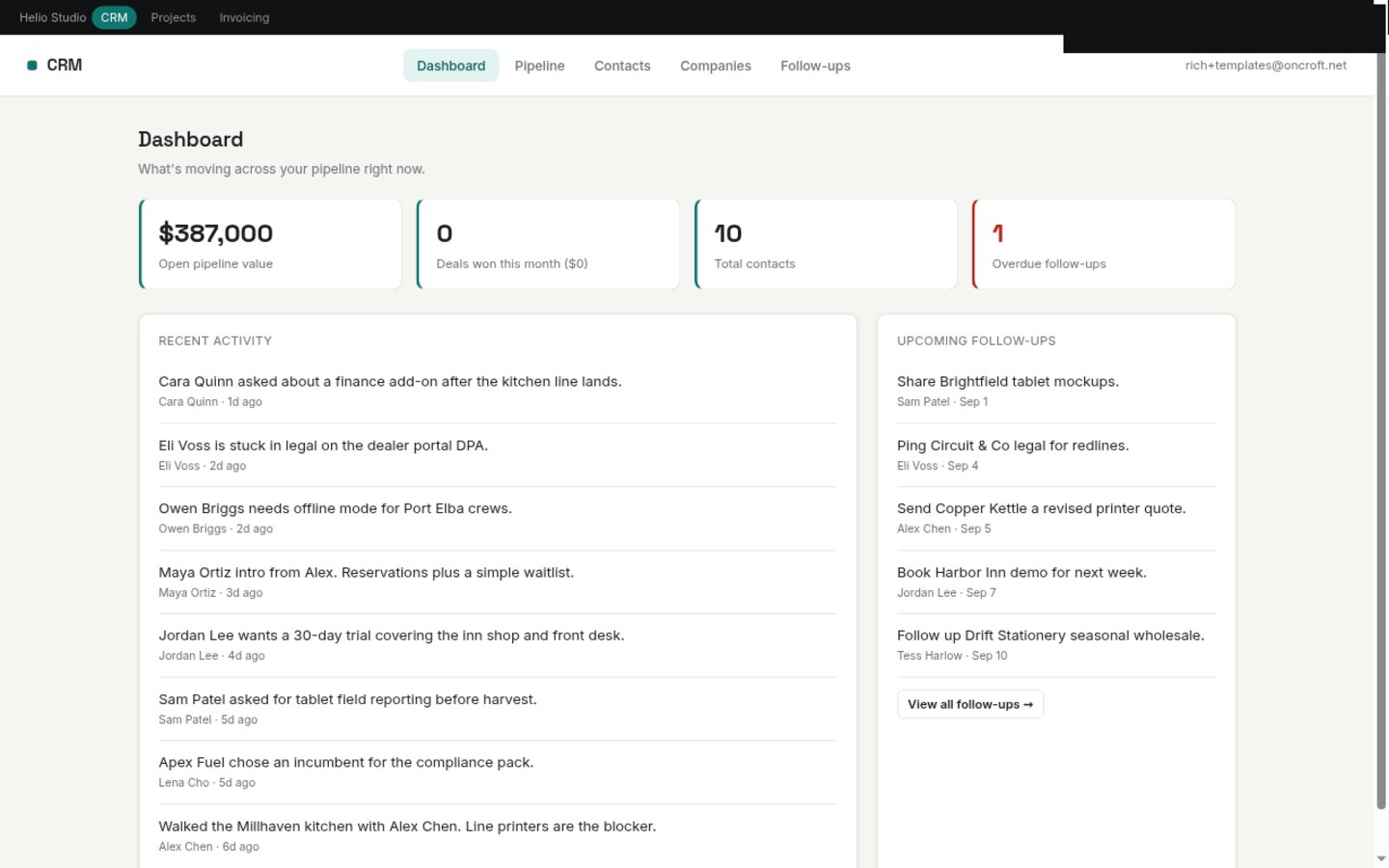Open the Deals won this month card
Screen dimensions: 1389x868
tap(548, 244)
